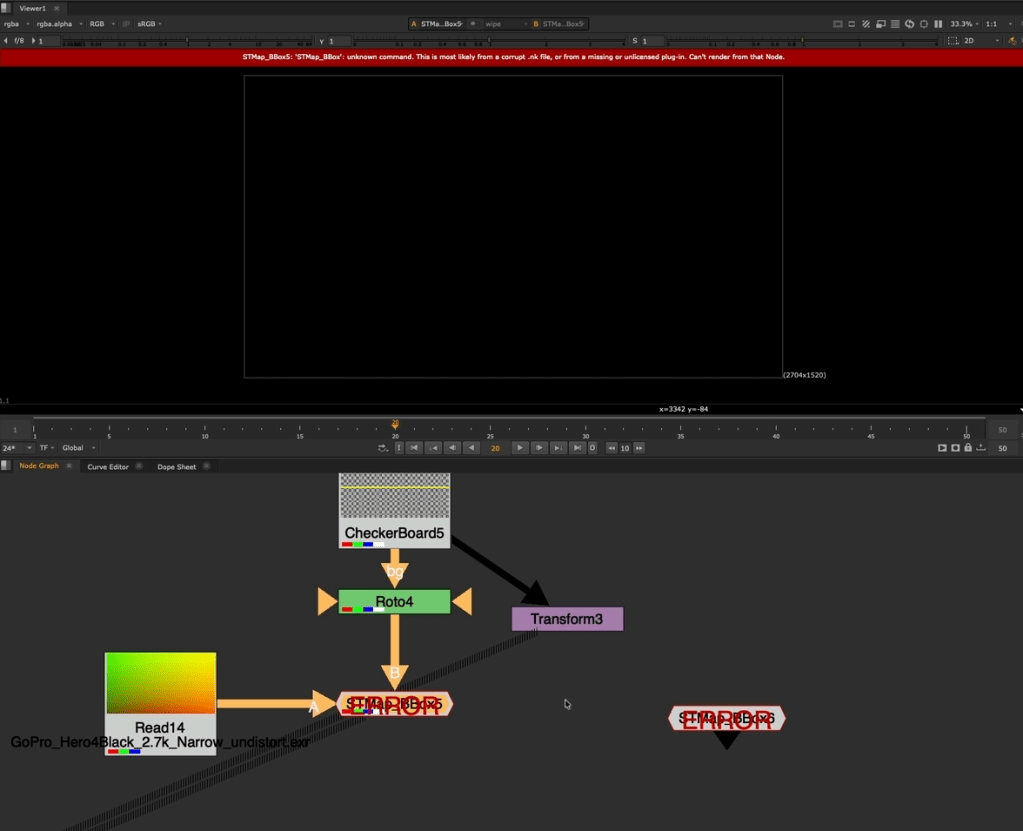Go to first frame button
Screen dimensions: 1023x831
(414, 448)
